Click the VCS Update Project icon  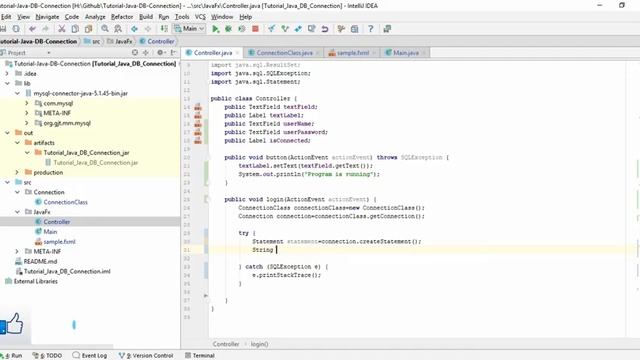[271, 29]
